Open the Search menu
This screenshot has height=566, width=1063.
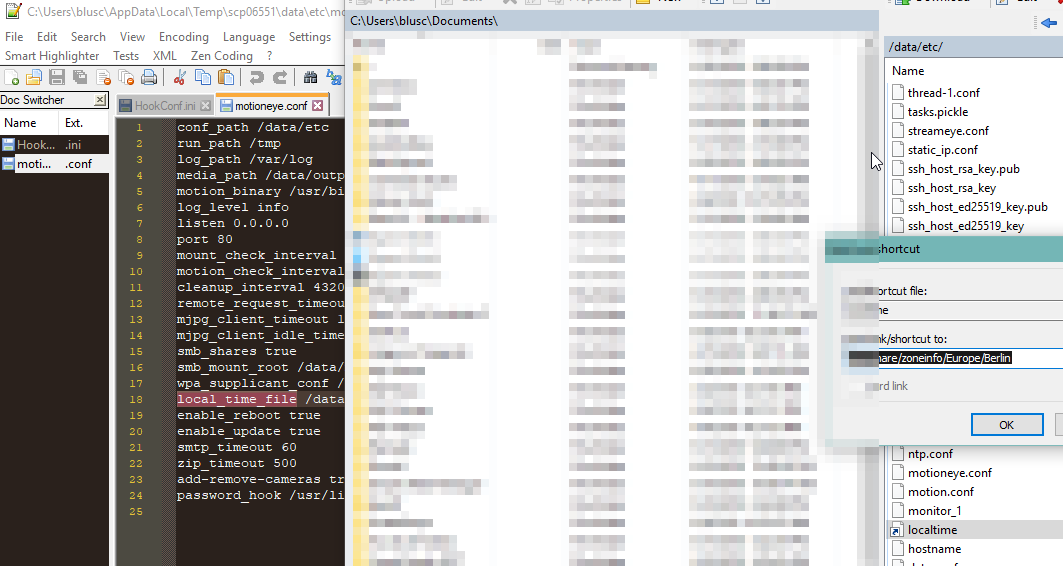[x=88, y=37]
